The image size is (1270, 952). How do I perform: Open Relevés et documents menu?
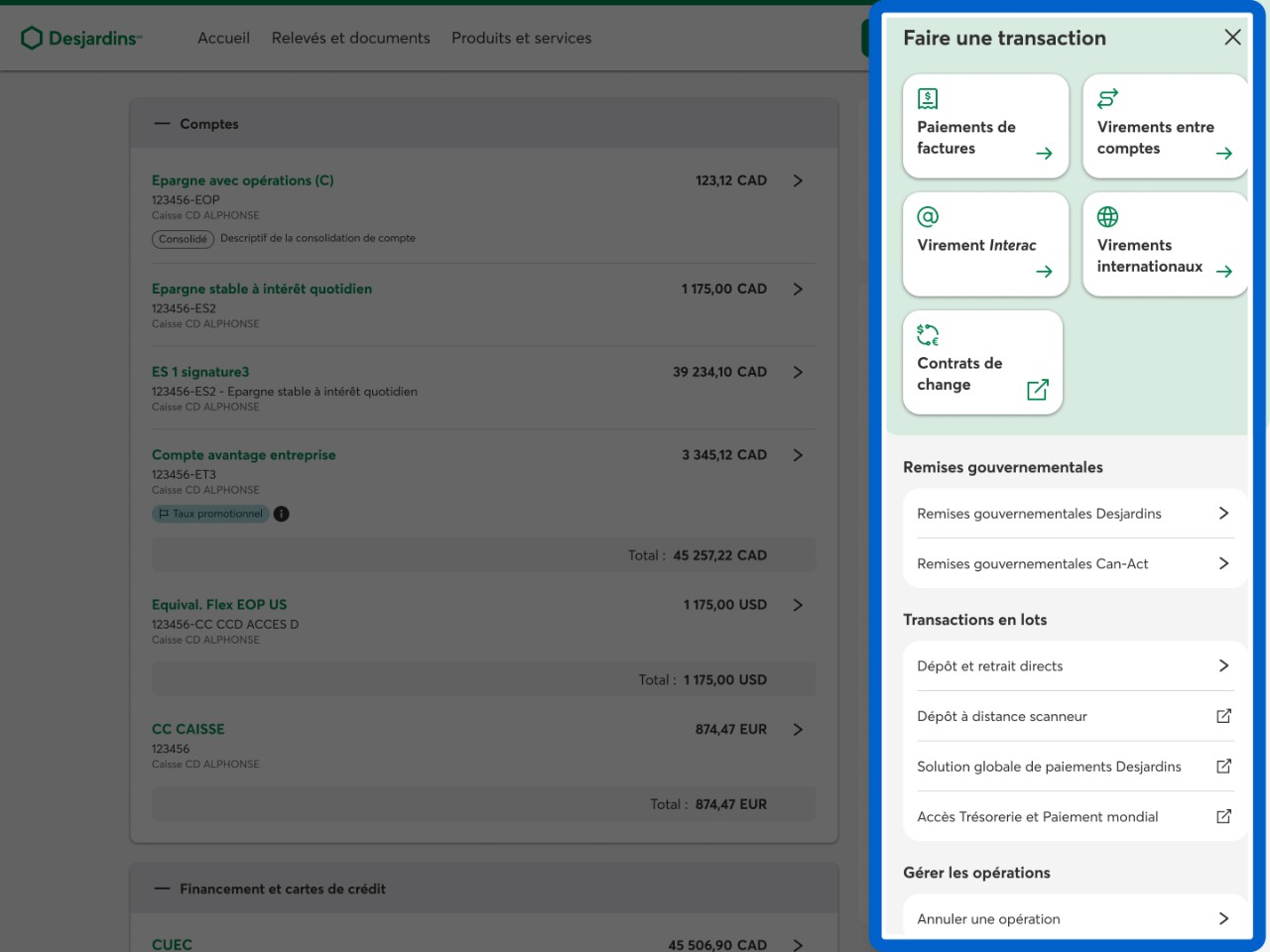point(350,38)
